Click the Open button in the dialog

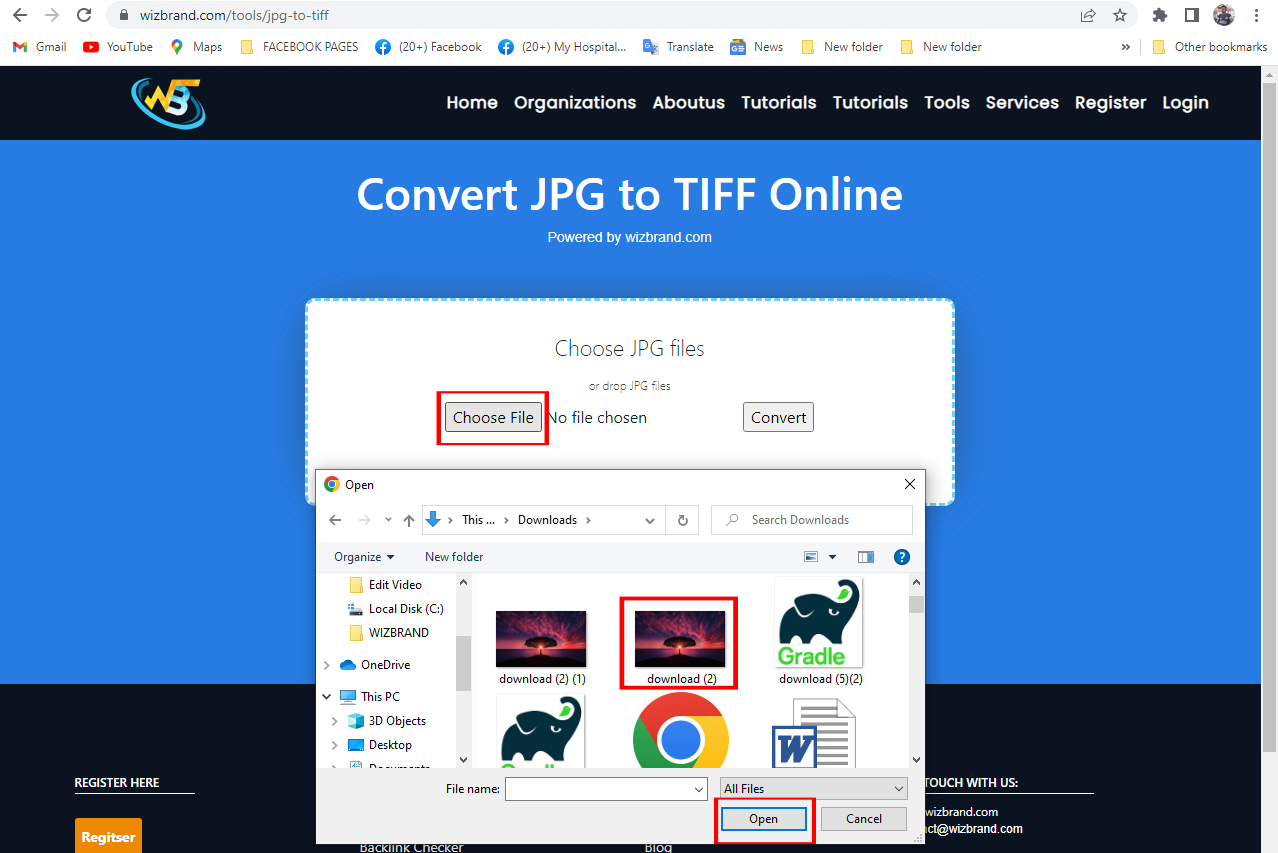pyautogui.click(x=763, y=818)
